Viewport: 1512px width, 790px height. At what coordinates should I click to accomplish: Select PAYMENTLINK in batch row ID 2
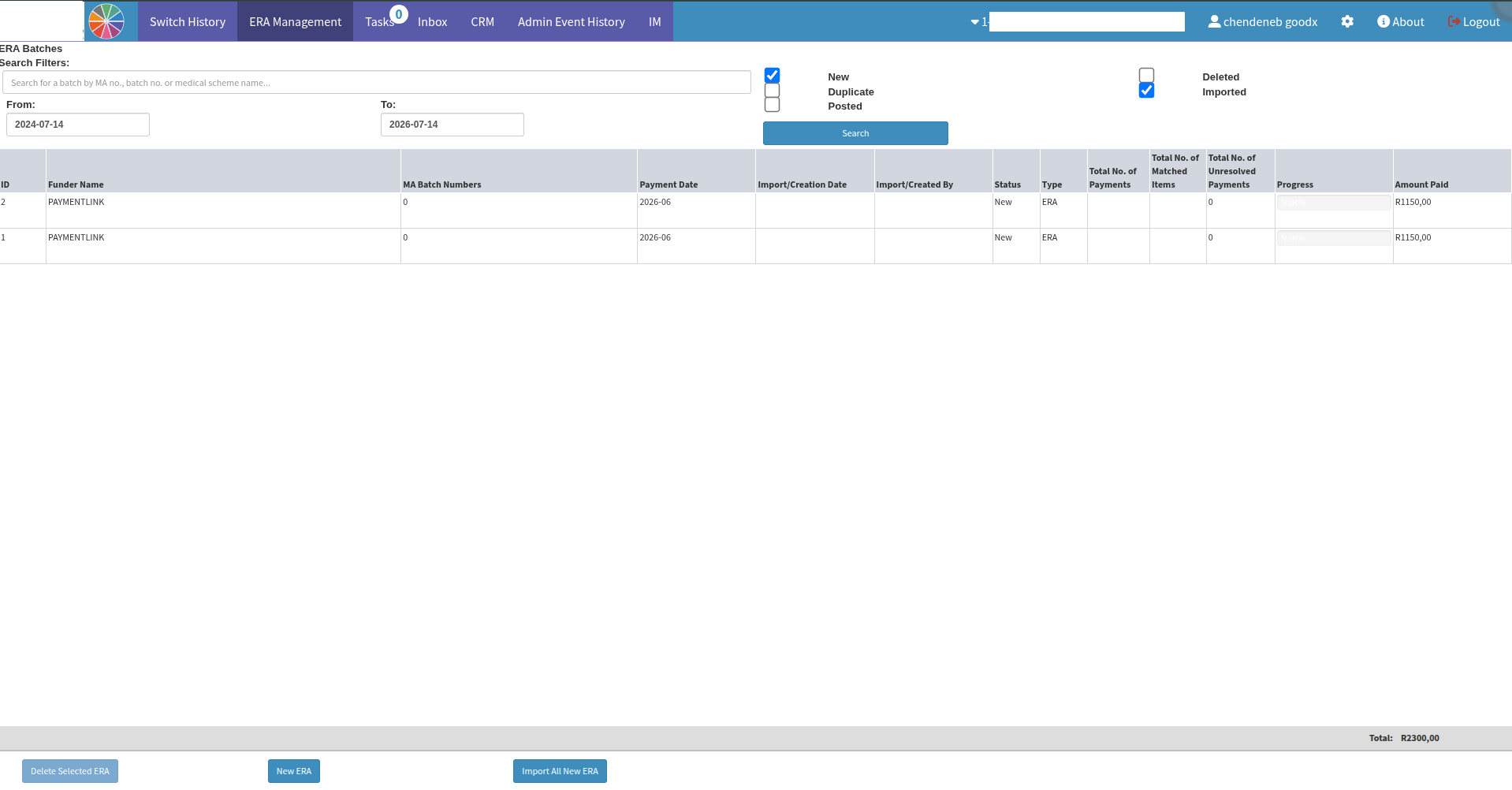click(x=76, y=202)
